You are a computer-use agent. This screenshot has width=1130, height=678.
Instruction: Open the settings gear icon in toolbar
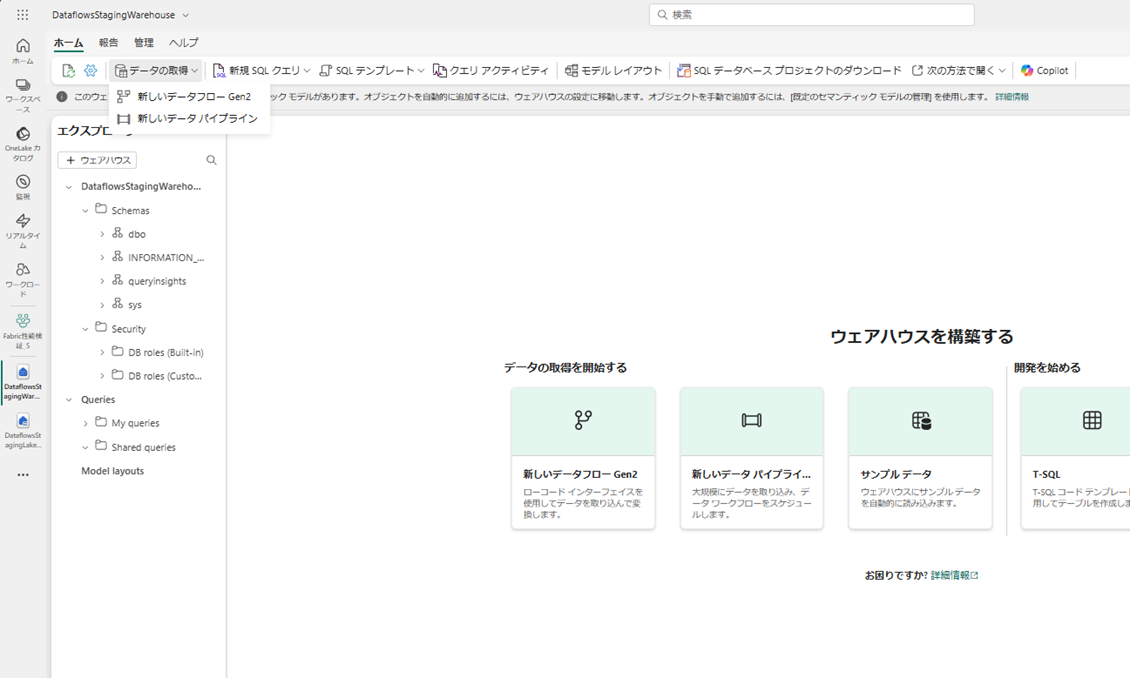click(x=90, y=71)
